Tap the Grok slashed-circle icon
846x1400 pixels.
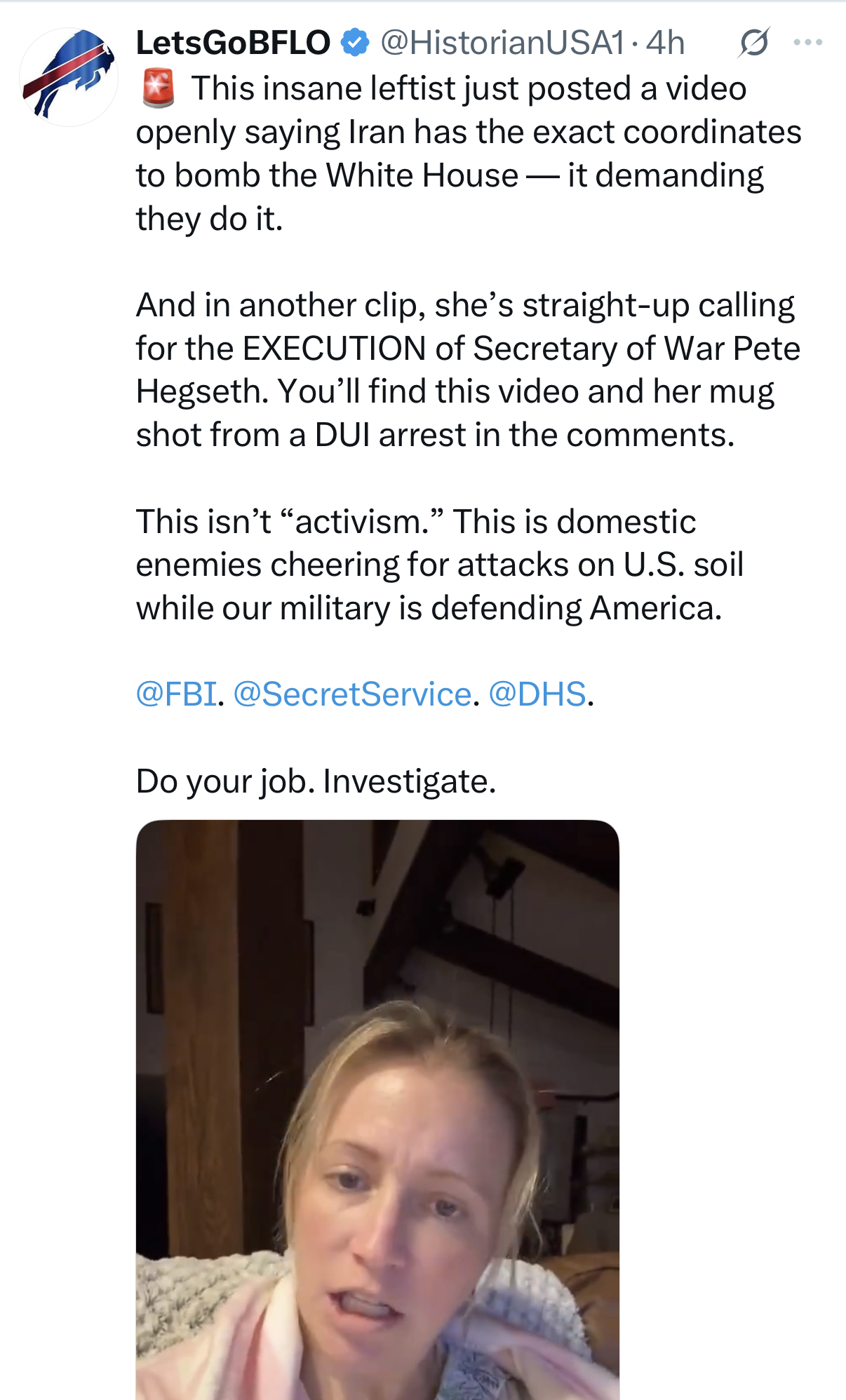coord(754,43)
